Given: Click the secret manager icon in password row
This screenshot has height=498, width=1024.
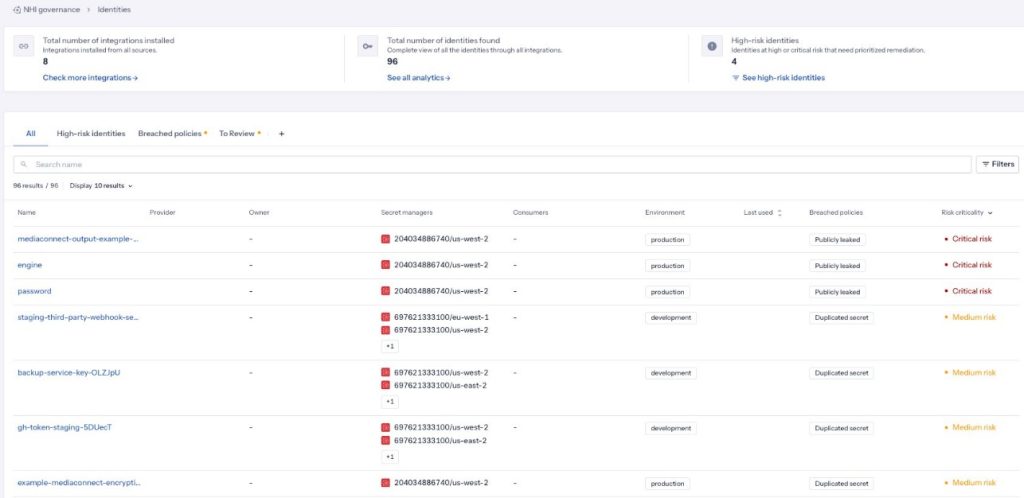Looking at the screenshot, I should 385,291.
